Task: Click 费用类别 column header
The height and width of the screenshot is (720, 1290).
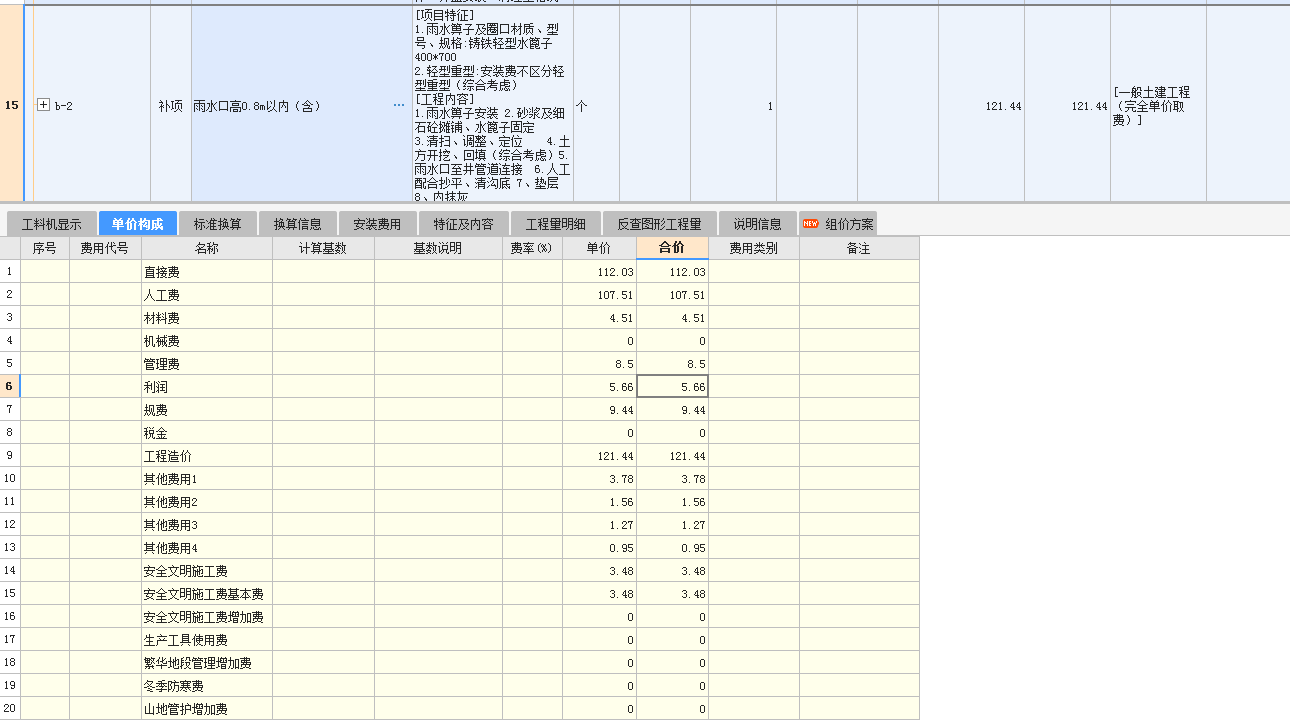Action: [754, 248]
